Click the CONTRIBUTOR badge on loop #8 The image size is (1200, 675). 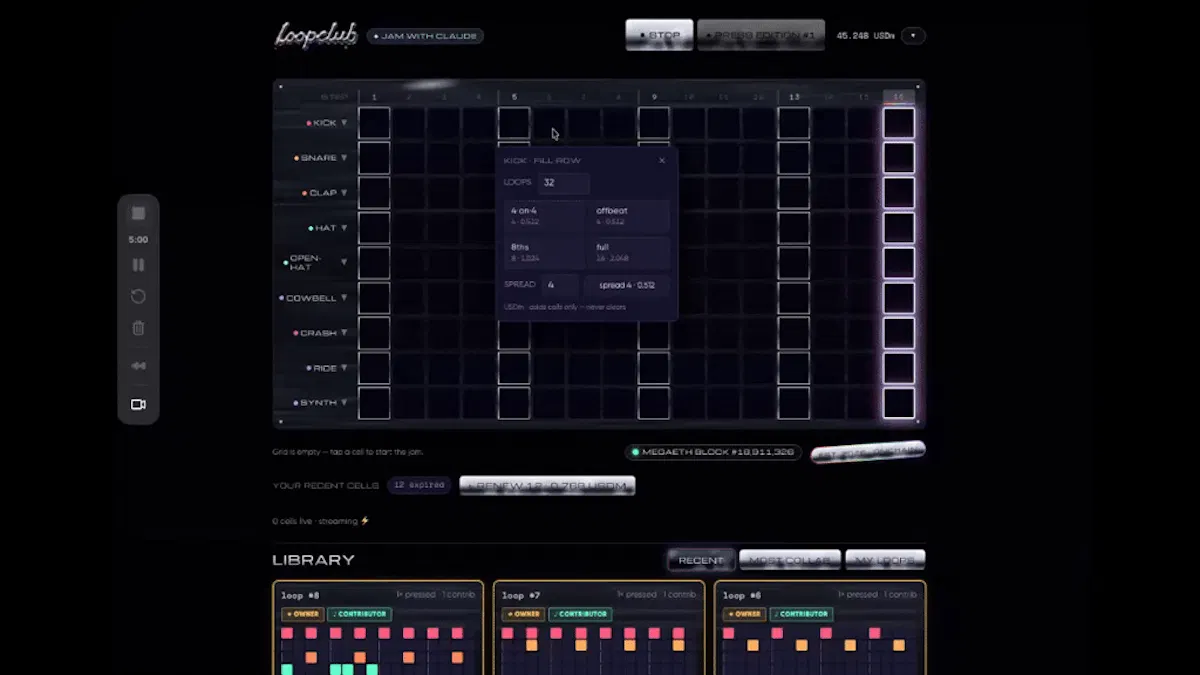tap(359, 614)
